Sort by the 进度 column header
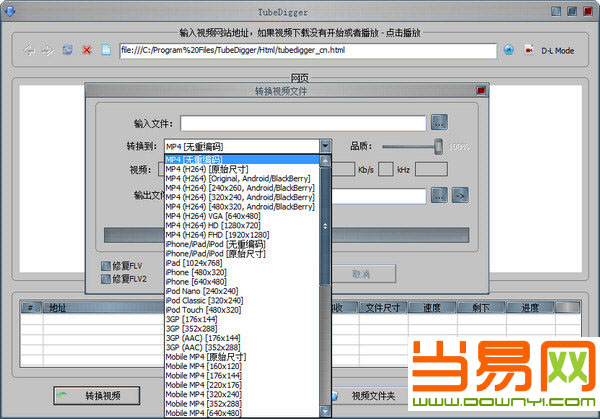Screen dimensions: 600x419 pyautogui.click(x=530, y=307)
